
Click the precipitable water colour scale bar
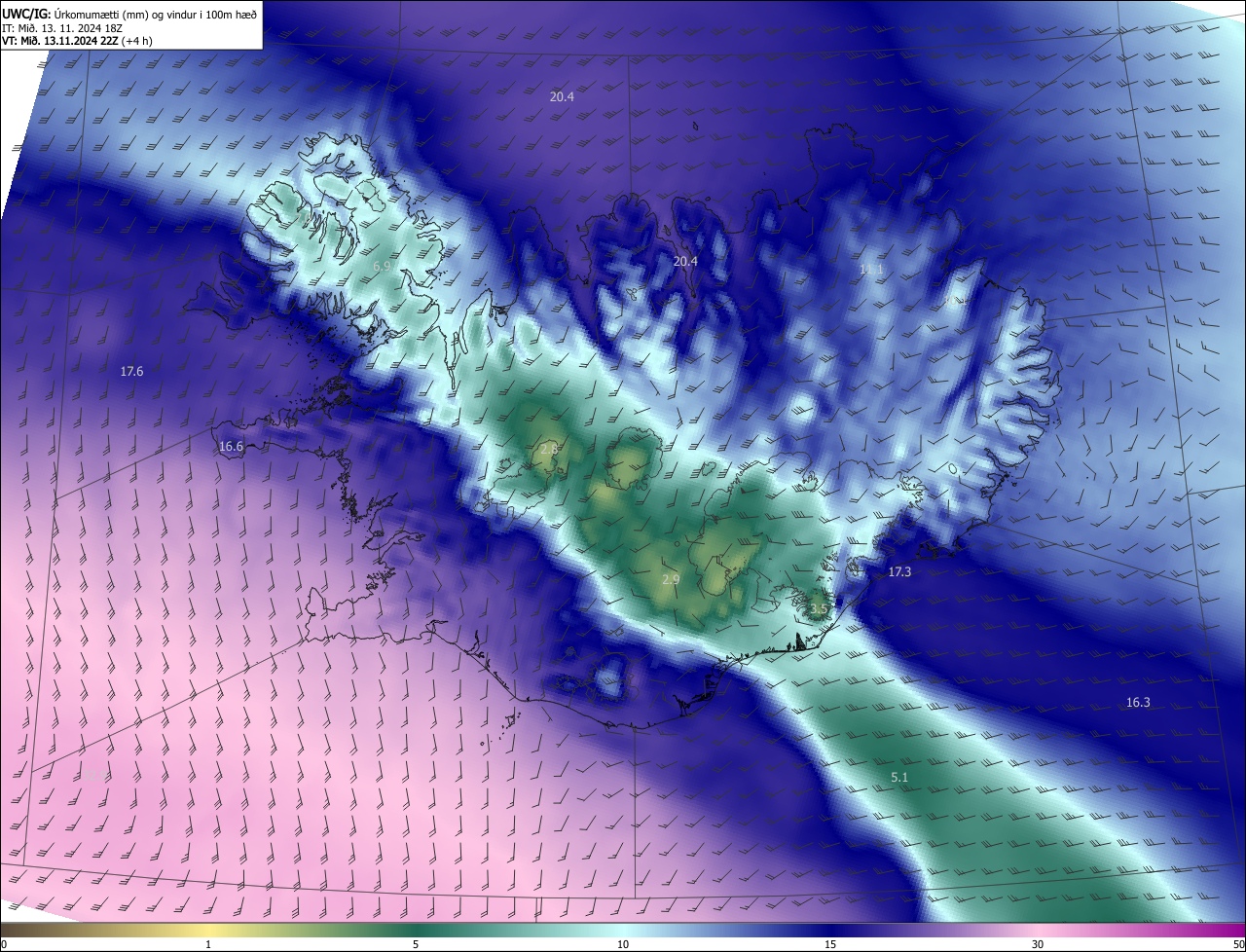623,931
